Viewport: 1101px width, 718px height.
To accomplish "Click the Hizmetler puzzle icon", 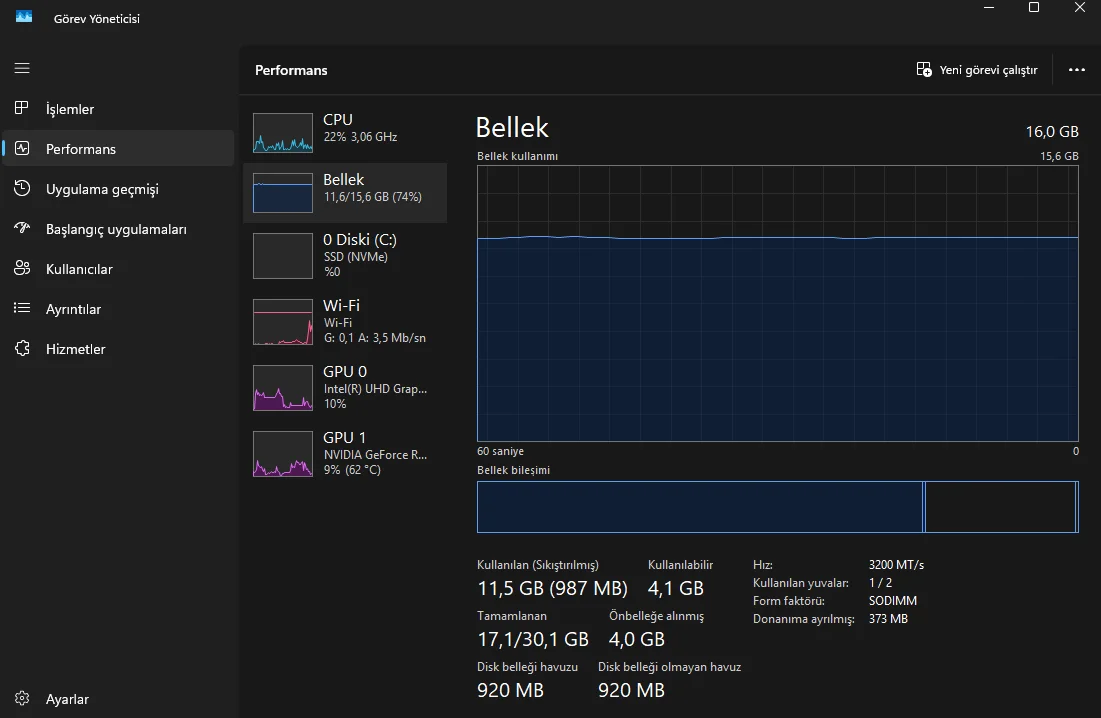I will [22, 348].
